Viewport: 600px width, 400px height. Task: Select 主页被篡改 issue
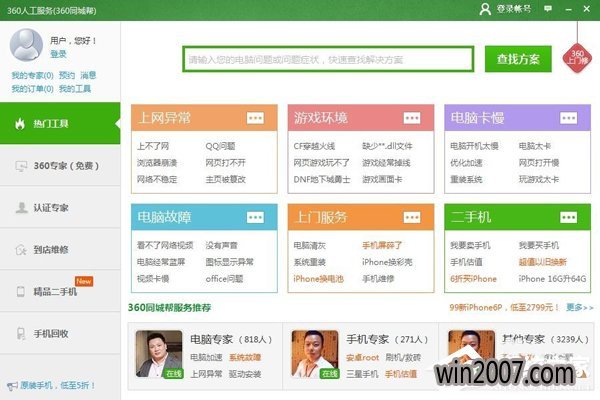pyautogui.click(x=225, y=179)
